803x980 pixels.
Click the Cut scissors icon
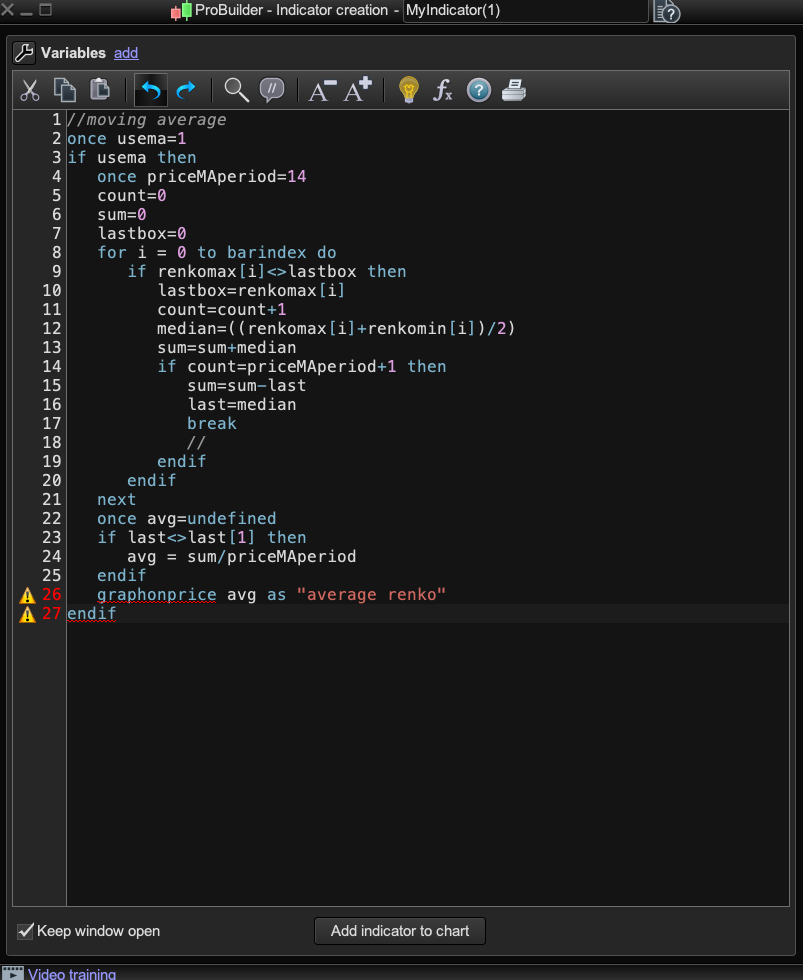[x=30, y=90]
